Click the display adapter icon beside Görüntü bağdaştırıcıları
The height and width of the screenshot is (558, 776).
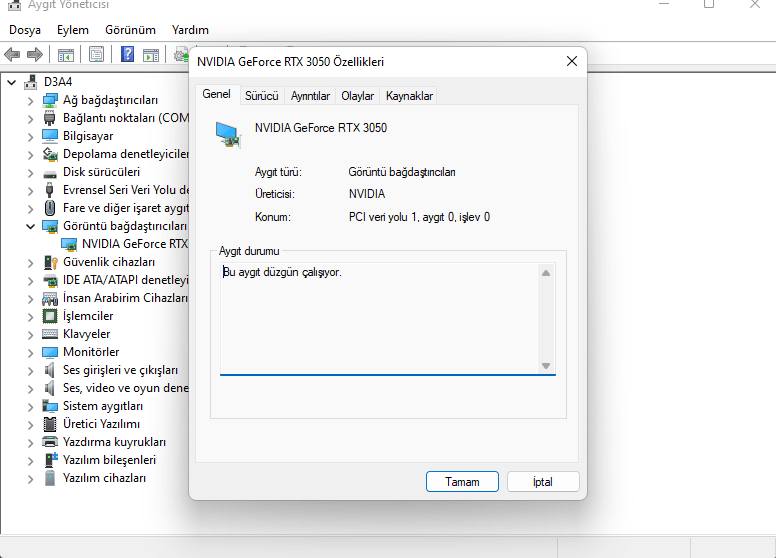point(50,227)
